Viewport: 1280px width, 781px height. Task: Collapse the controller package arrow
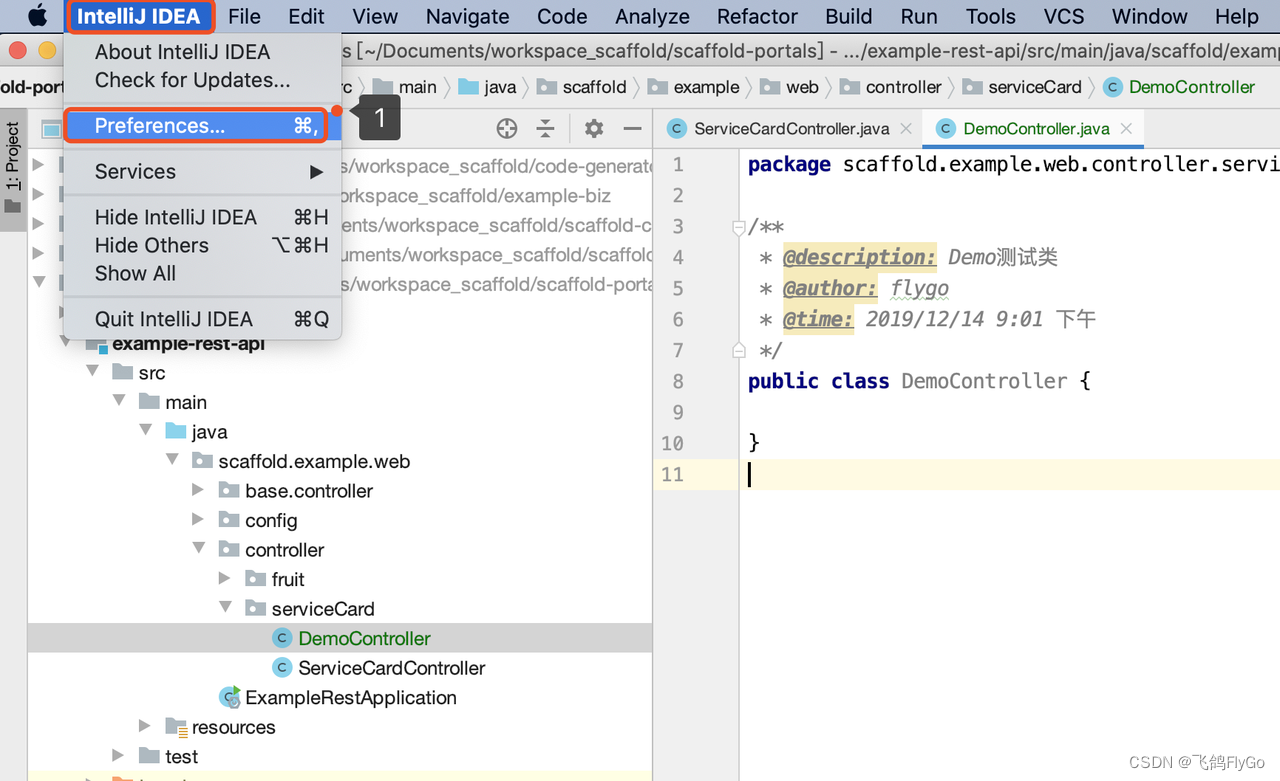(x=199, y=548)
